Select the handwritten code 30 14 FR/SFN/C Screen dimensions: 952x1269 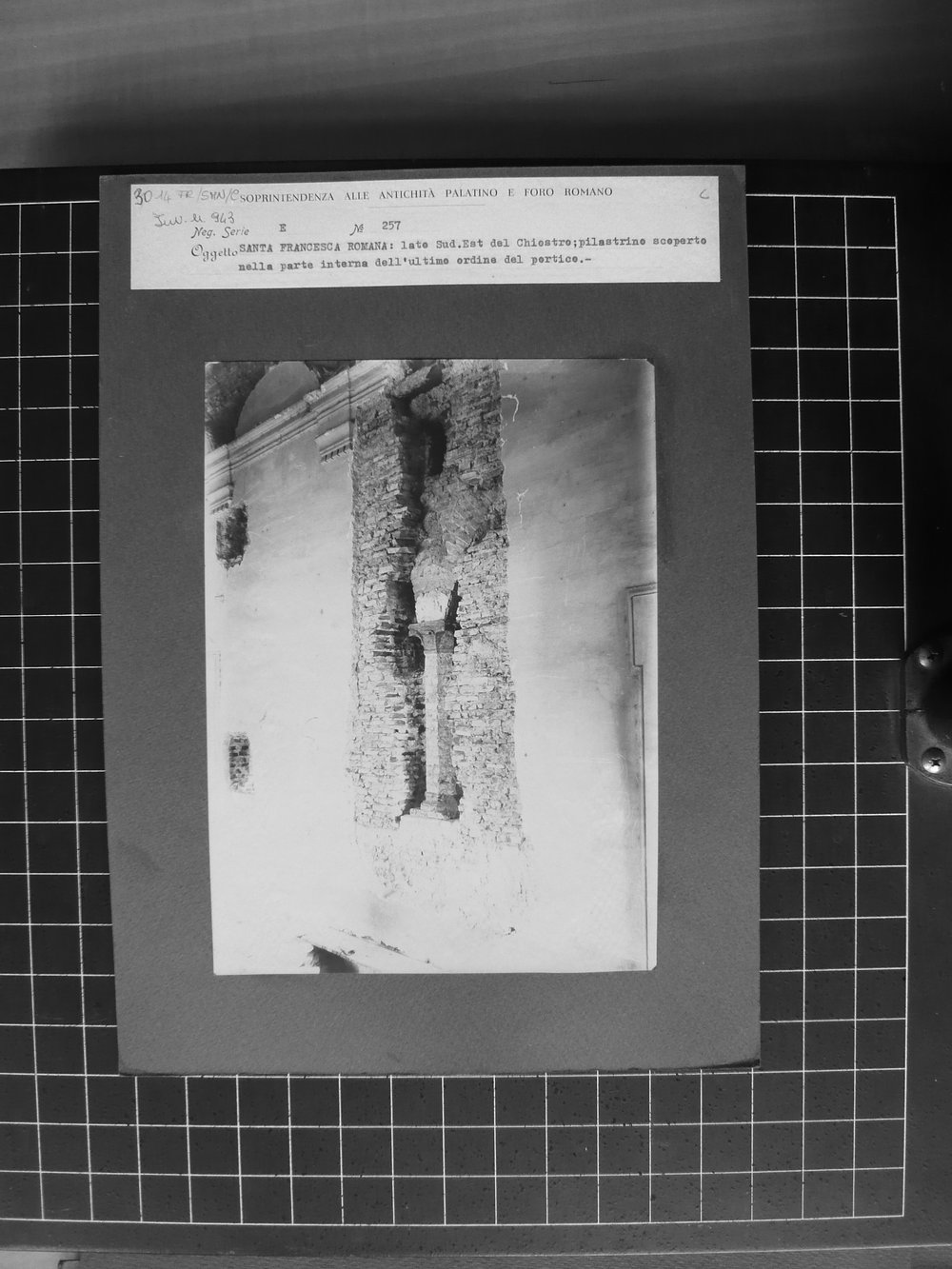(187, 197)
